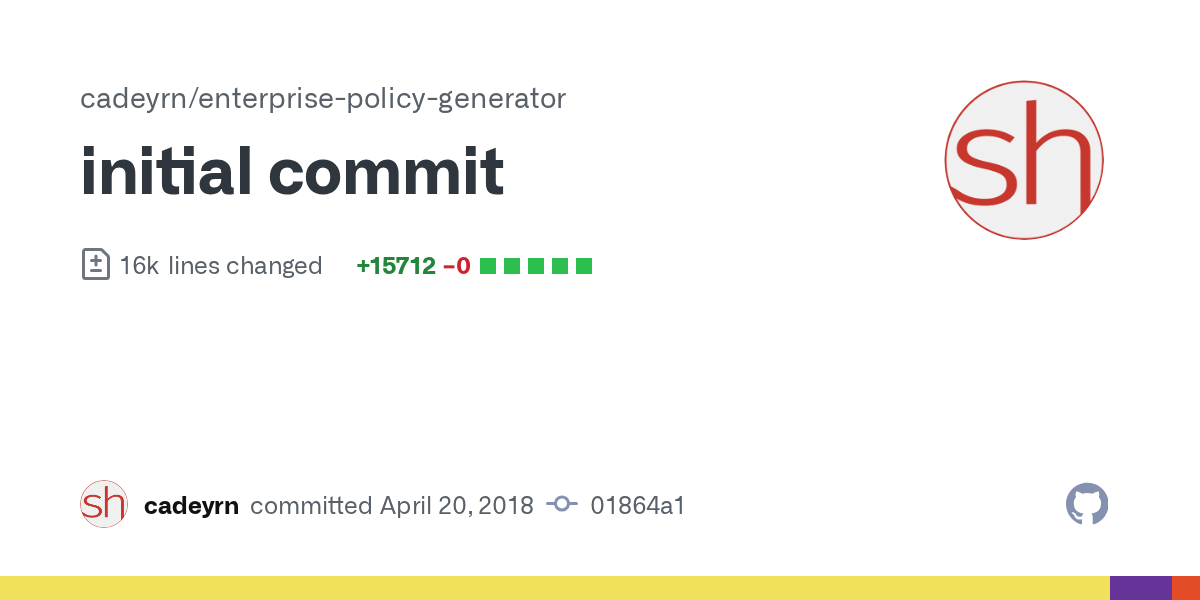Open the bold cadeyrn author name at bottom
Screen dimensions: 1200x600
[x=191, y=506]
